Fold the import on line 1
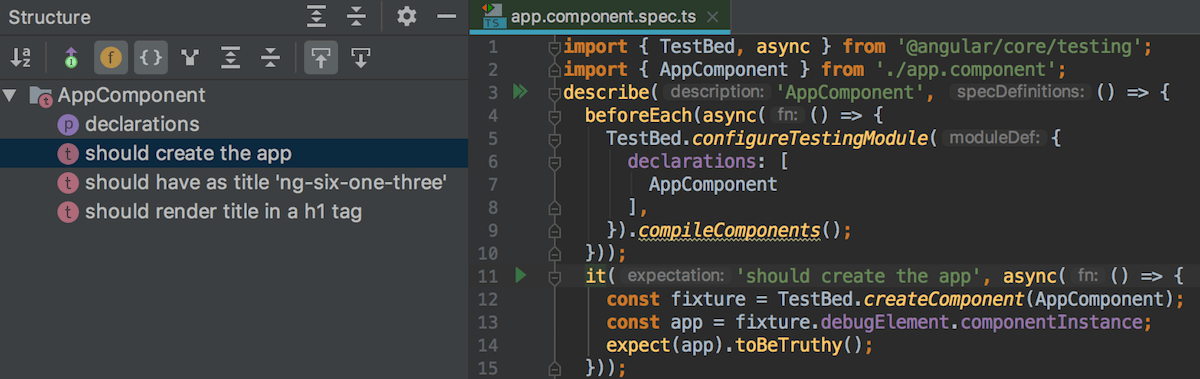 (x=554, y=47)
